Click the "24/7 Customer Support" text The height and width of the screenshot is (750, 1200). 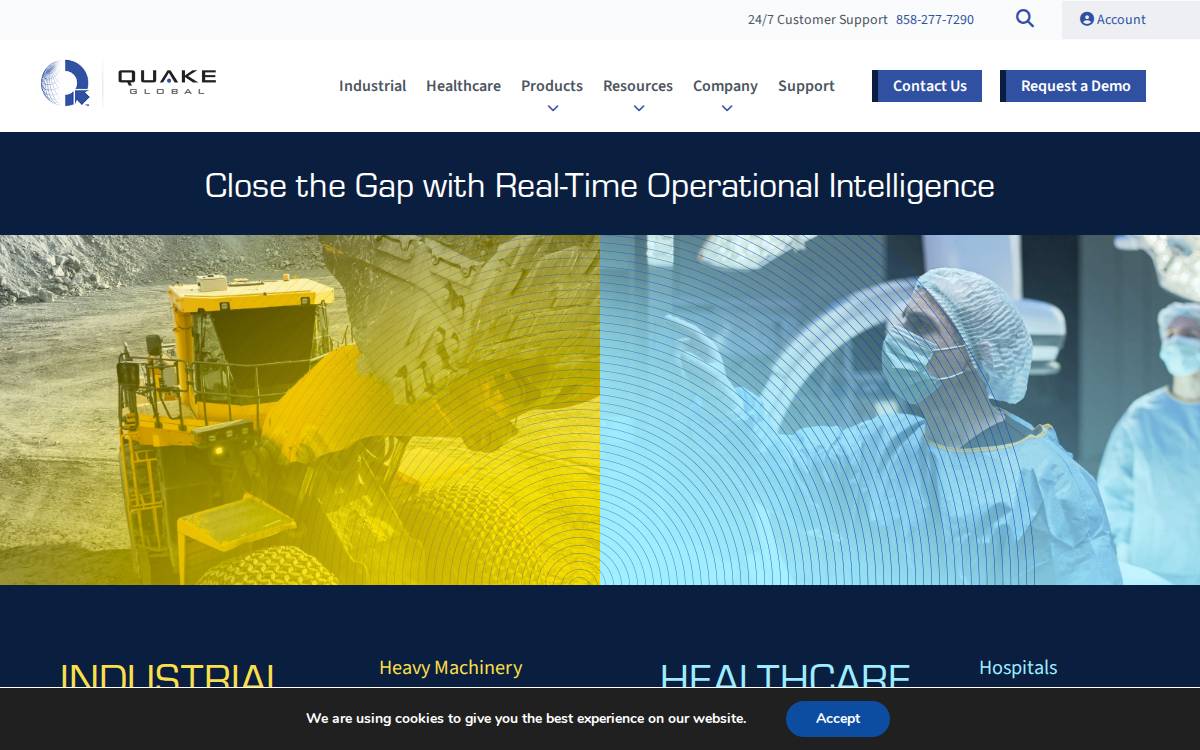click(x=818, y=19)
